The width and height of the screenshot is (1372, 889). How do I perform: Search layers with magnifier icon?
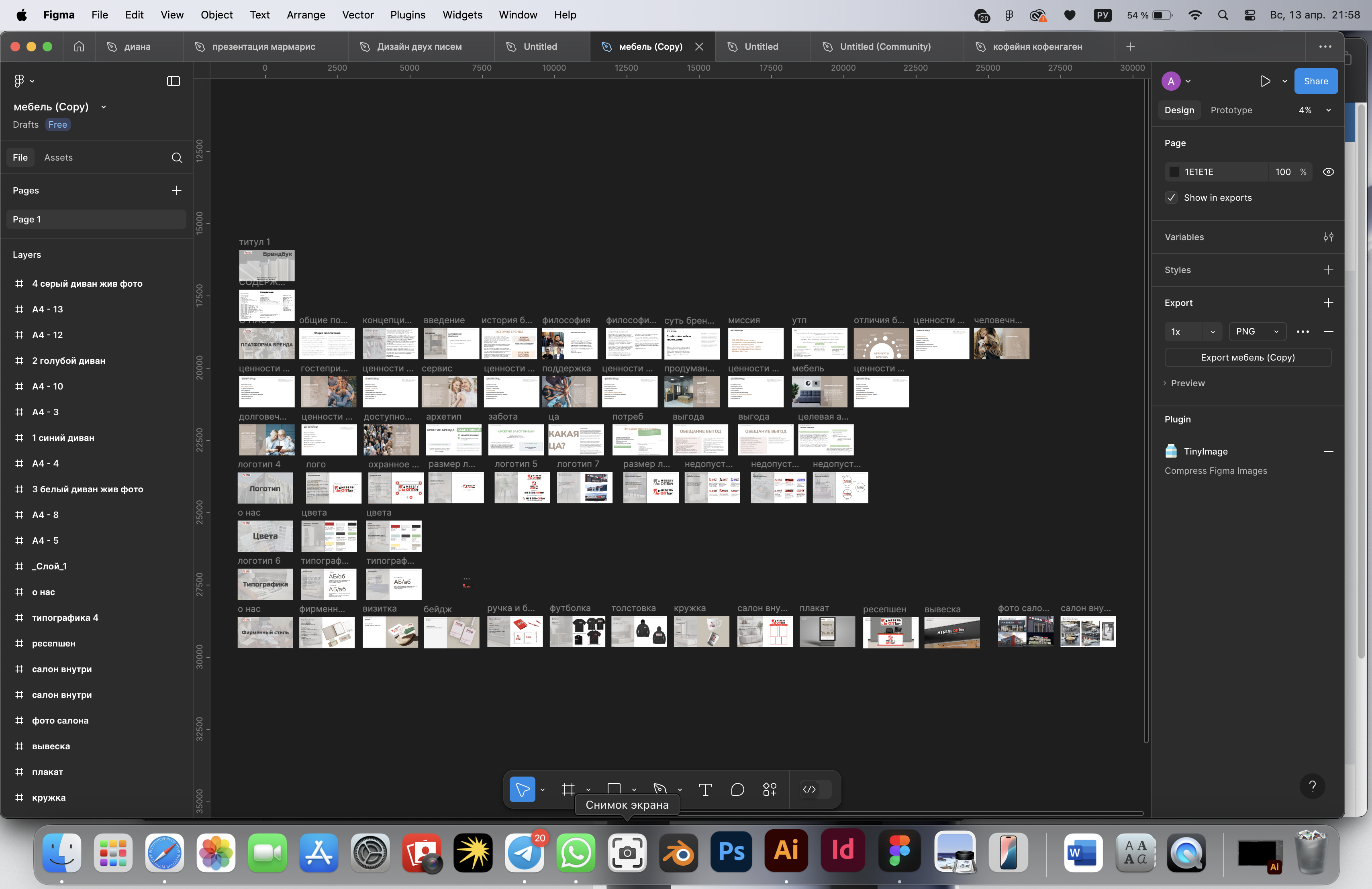(177, 157)
